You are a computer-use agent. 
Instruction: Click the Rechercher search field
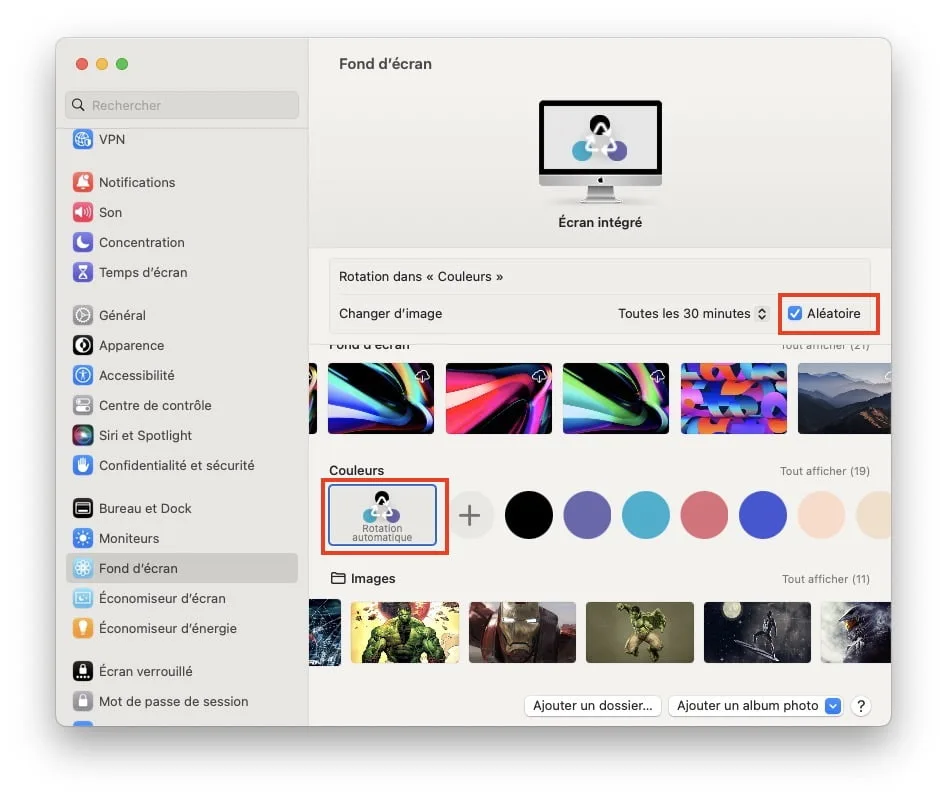point(182,105)
